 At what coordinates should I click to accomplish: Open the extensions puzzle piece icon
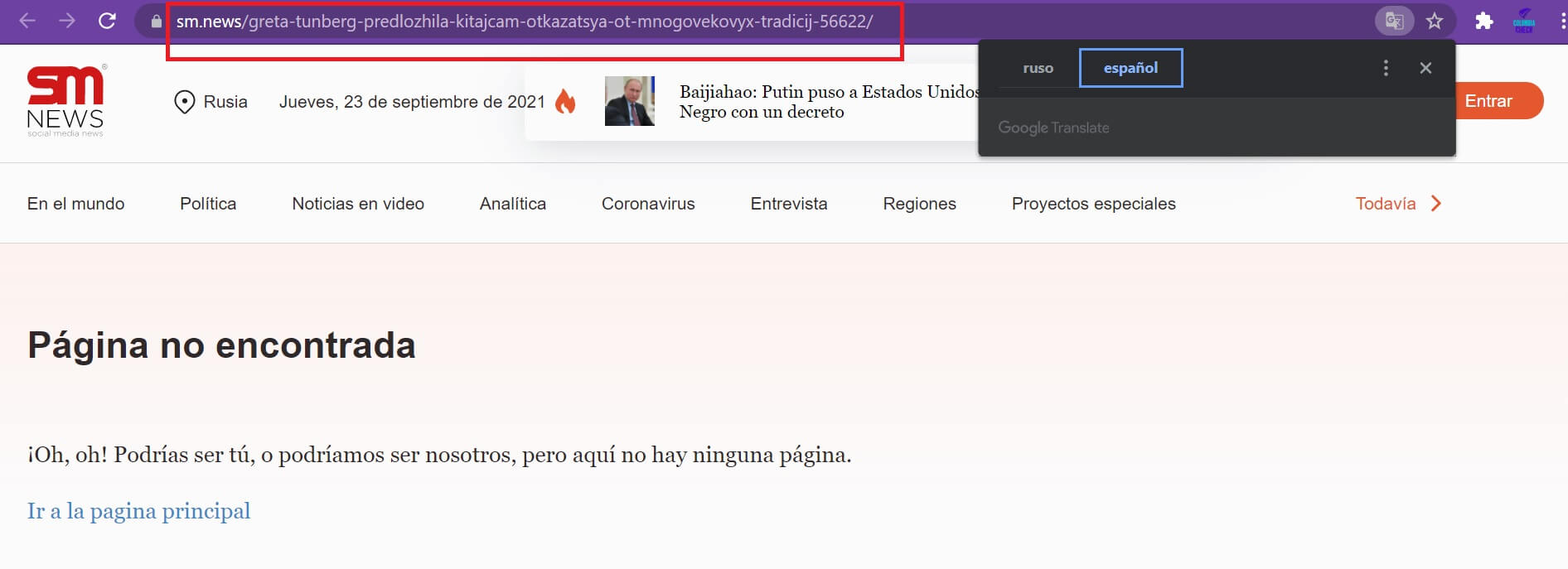point(1483,21)
